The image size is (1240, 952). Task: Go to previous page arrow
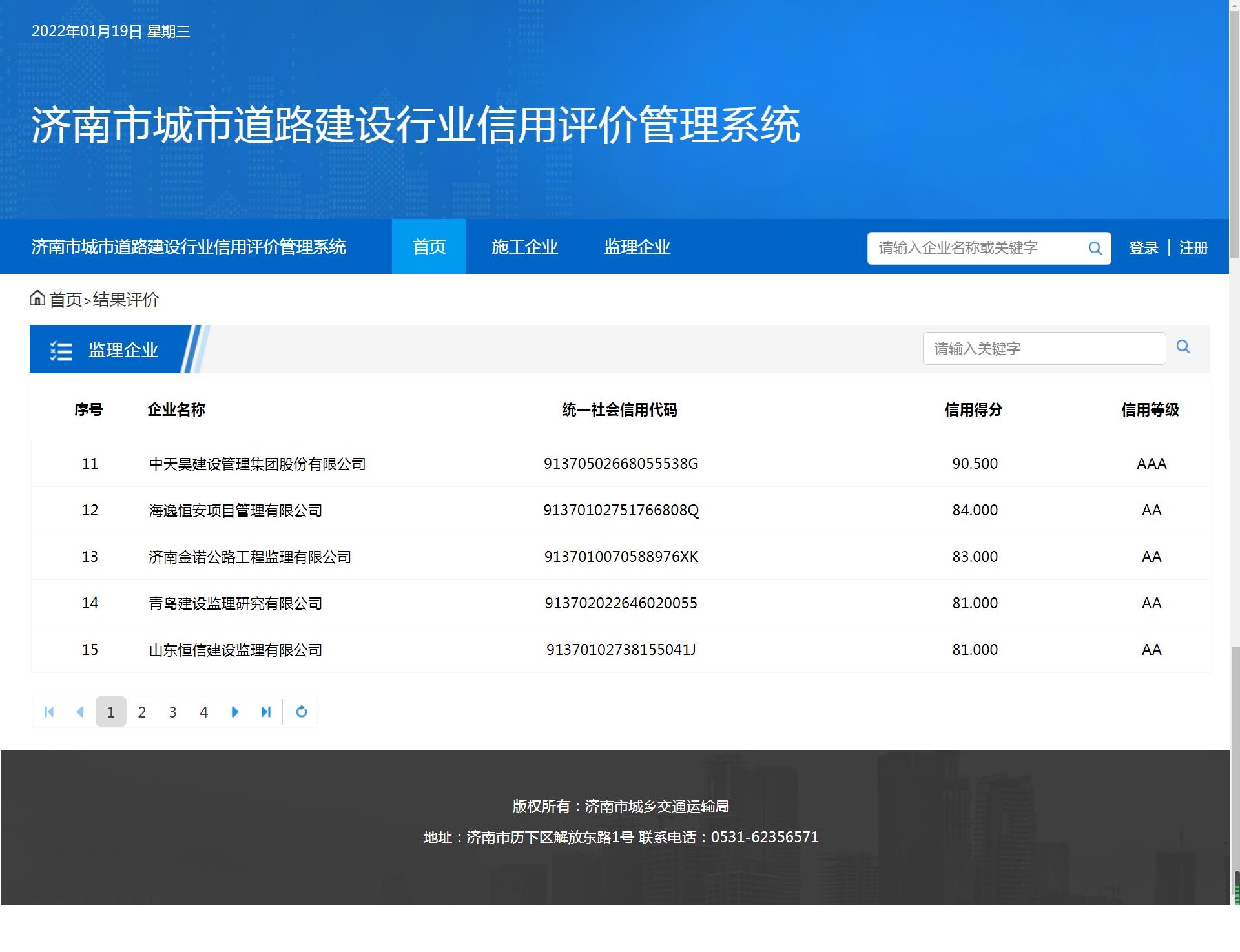(x=80, y=712)
